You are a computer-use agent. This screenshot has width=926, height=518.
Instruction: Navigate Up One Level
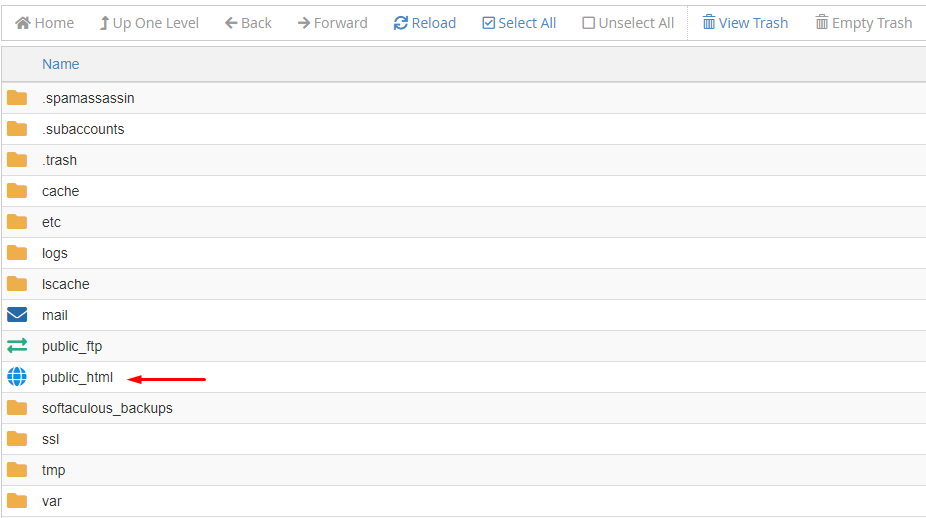149,23
